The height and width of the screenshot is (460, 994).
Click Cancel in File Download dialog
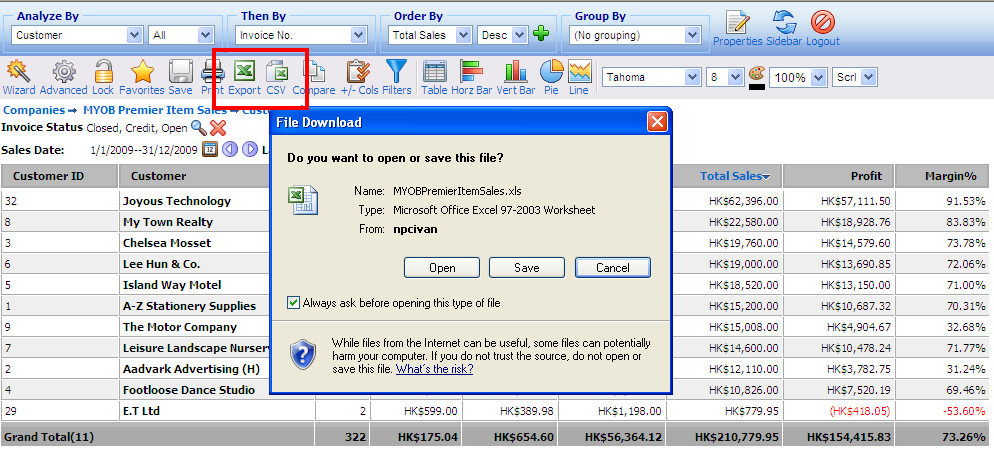pyautogui.click(x=613, y=267)
